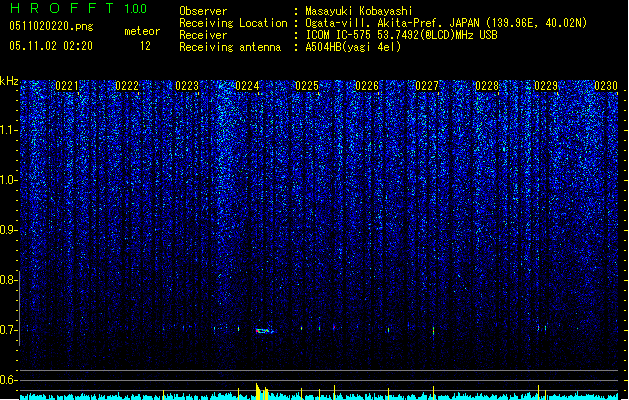Click the long bright meteor echo after 0224
The width and height of the screenshot is (629, 400).
pyautogui.click(x=264, y=331)
